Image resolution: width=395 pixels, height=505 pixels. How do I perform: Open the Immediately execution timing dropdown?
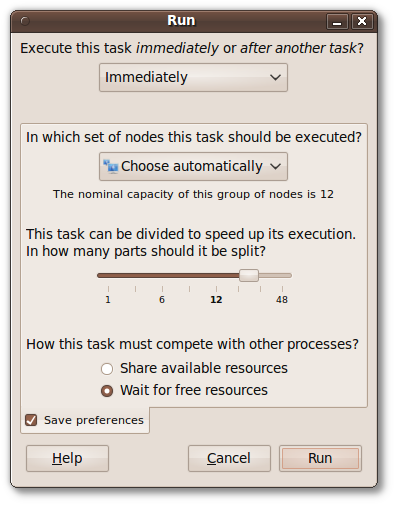click(193, 77)
